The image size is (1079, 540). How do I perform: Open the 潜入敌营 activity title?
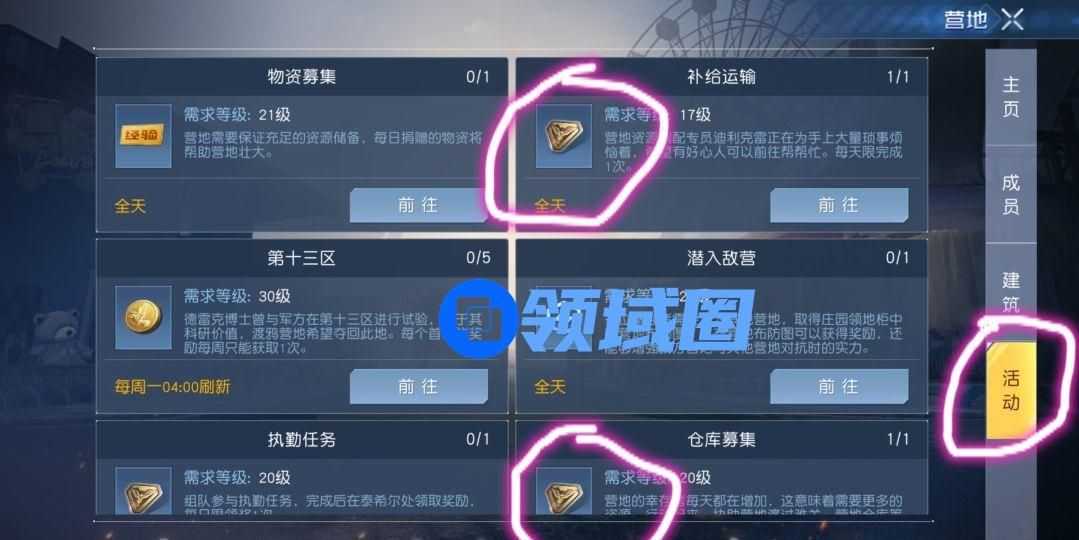(721, 258)
